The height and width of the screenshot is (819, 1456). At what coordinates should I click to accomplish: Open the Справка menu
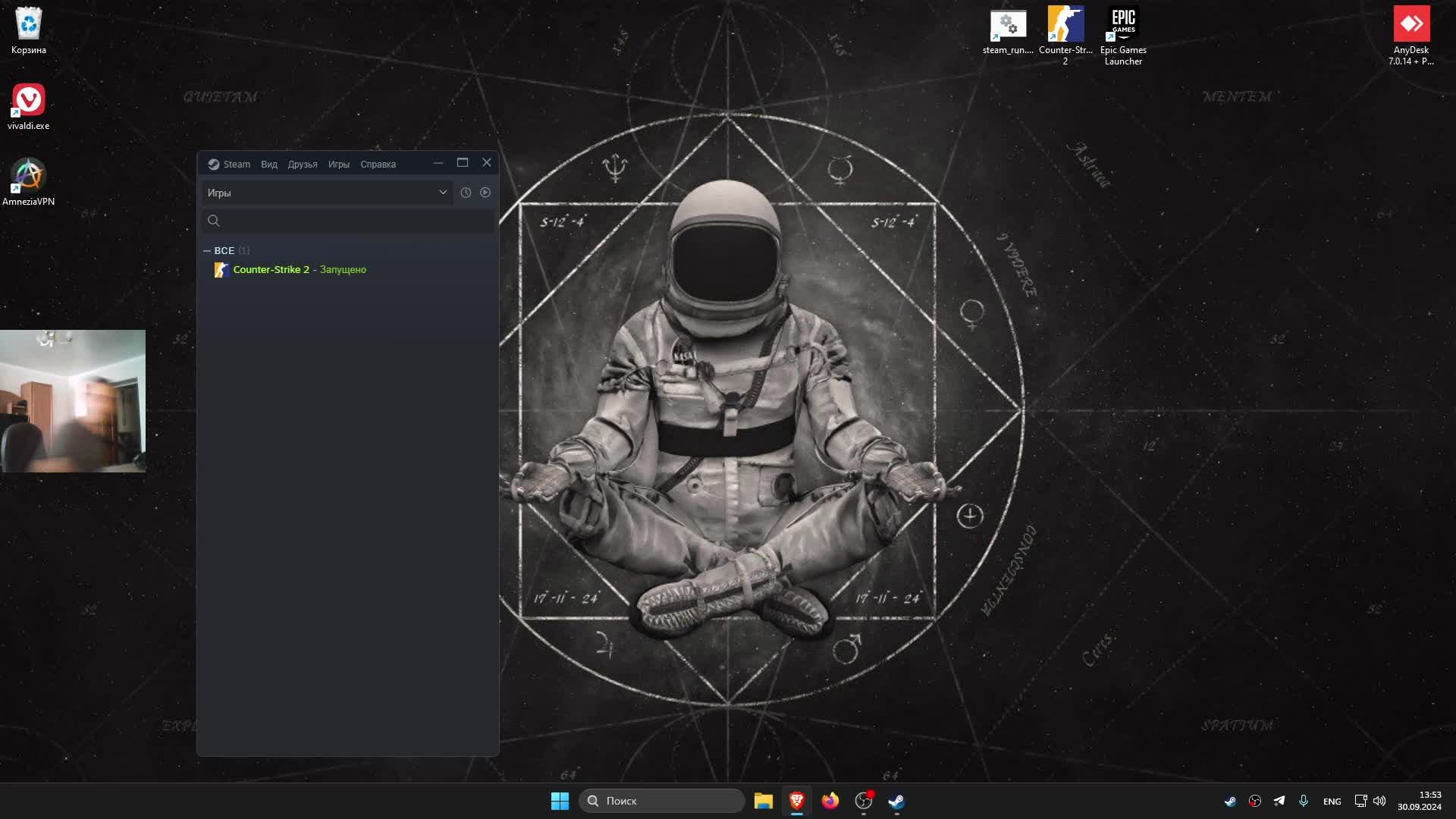pos(378,164)
